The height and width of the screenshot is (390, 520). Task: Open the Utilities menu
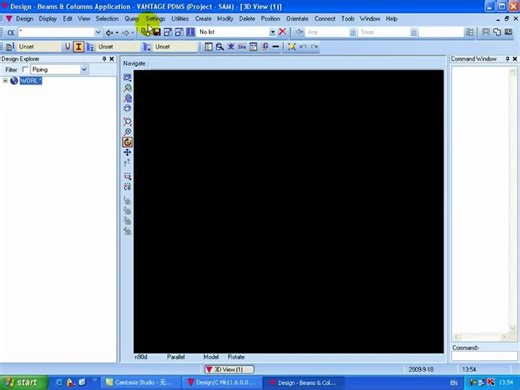point(180,19)
